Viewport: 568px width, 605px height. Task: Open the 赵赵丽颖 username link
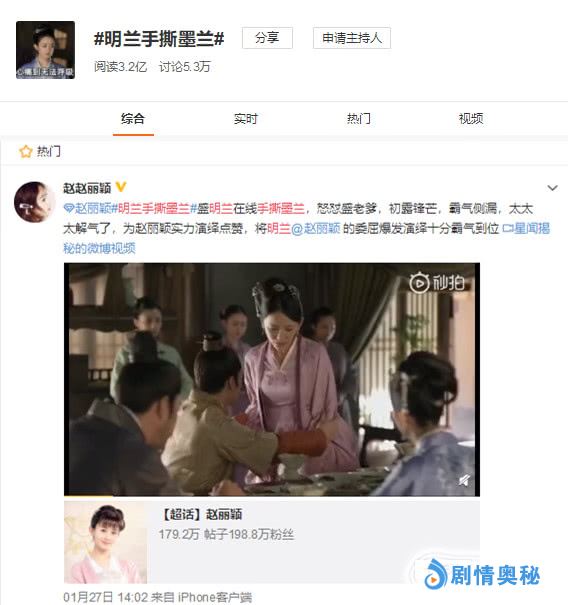coord(87,188)
